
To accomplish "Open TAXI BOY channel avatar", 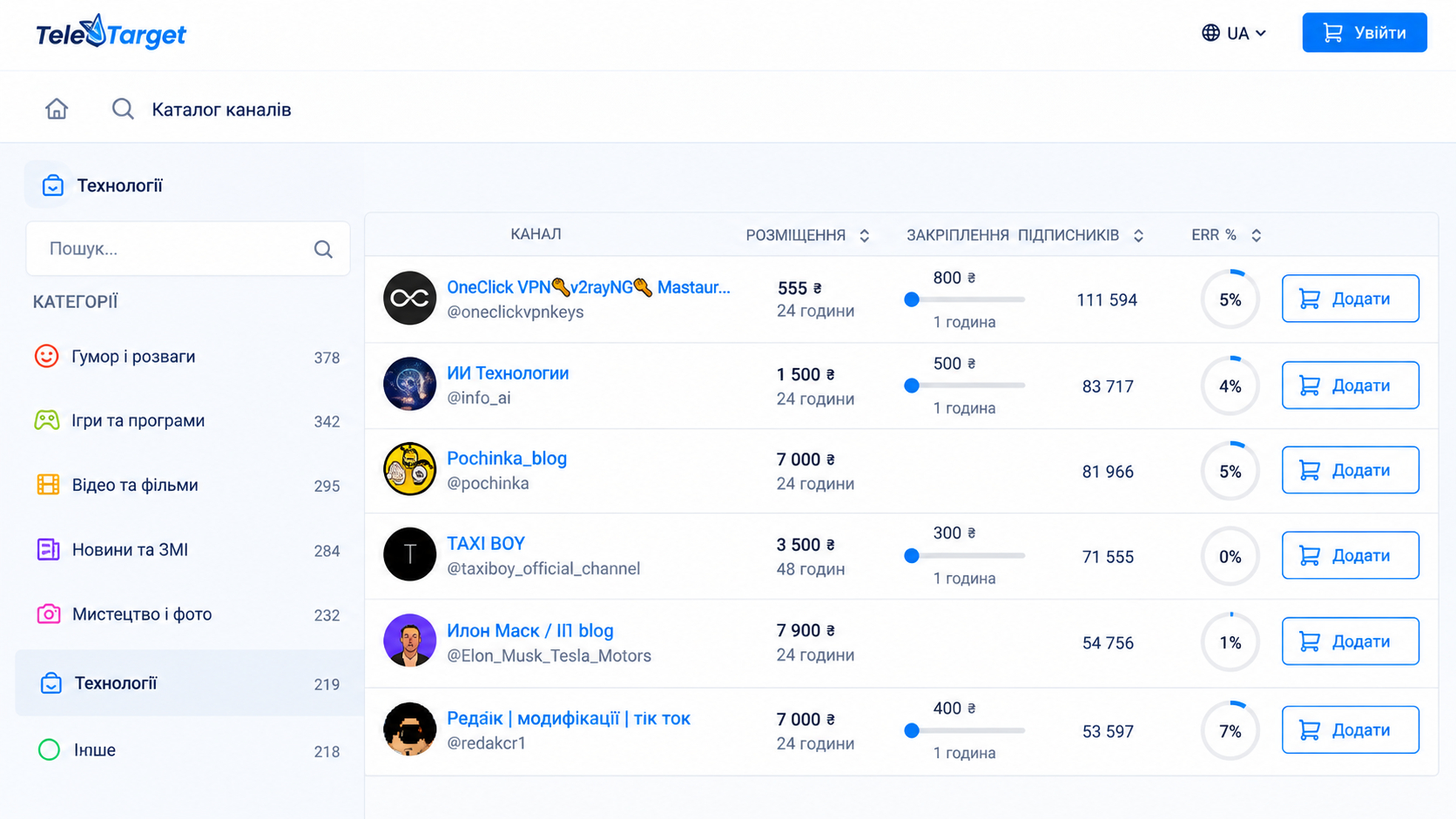I will coord(409,554).
